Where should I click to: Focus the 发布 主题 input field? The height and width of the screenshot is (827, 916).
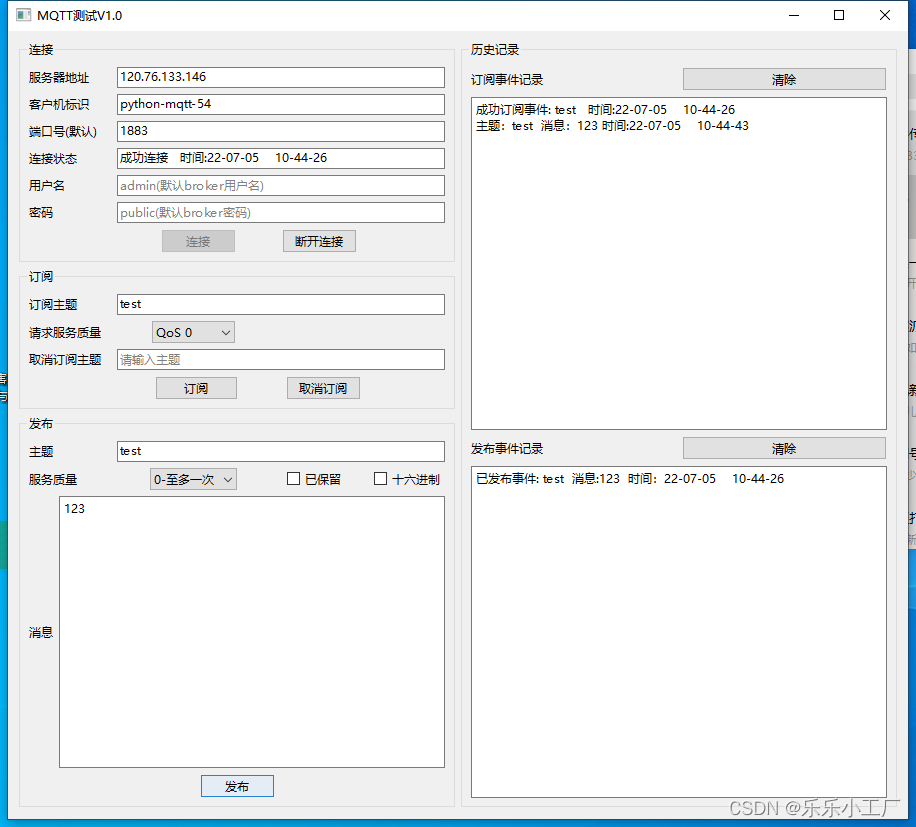point(280,451)
